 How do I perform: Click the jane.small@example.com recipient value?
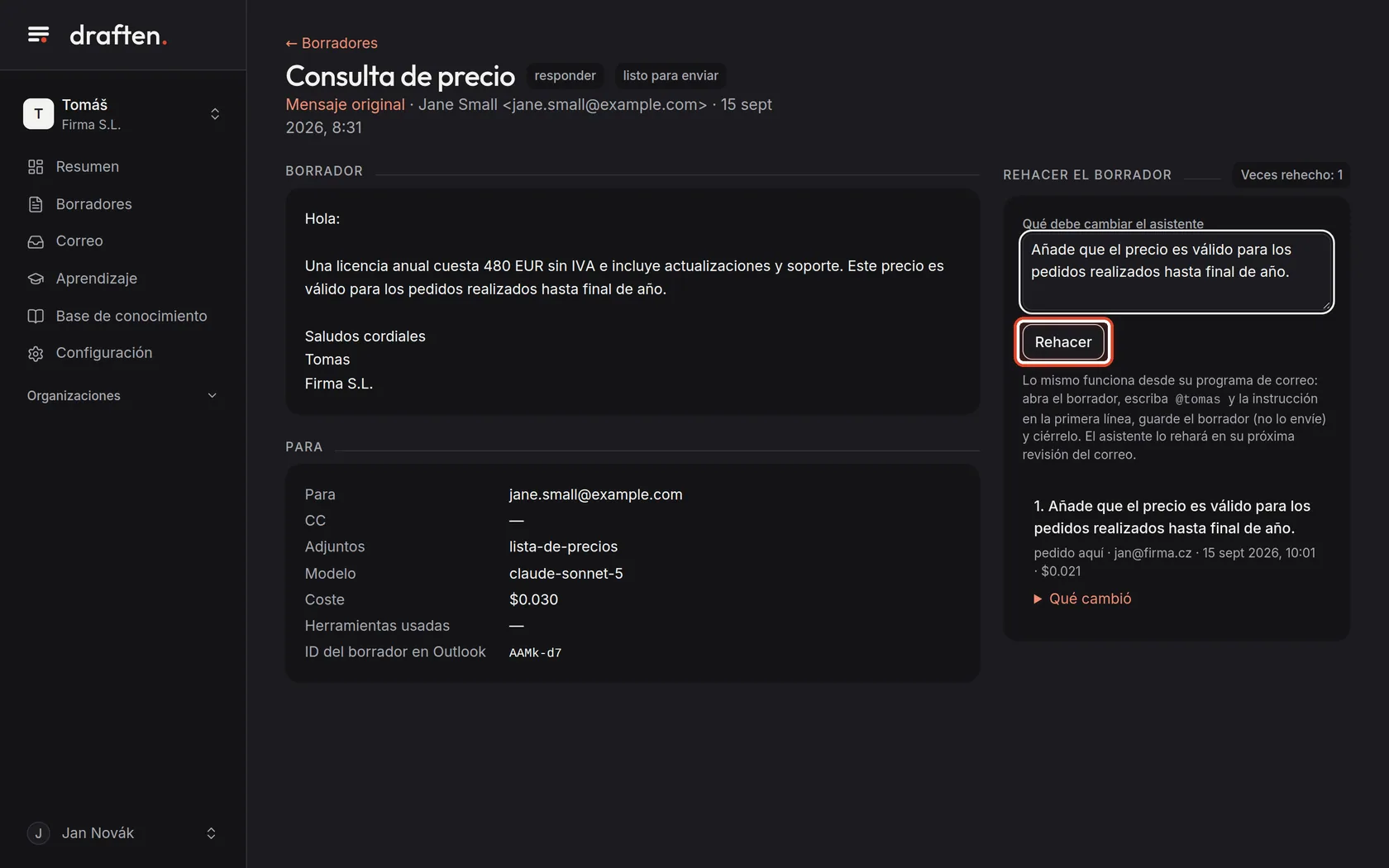pyautogui.click(x=595, y=495)
